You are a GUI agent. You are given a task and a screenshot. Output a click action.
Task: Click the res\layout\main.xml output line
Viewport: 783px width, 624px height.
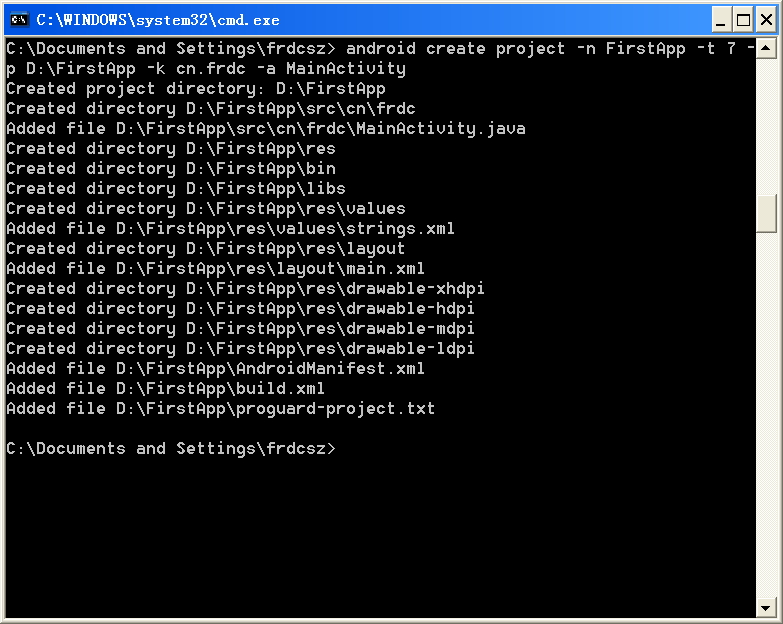tap(215, 269)
